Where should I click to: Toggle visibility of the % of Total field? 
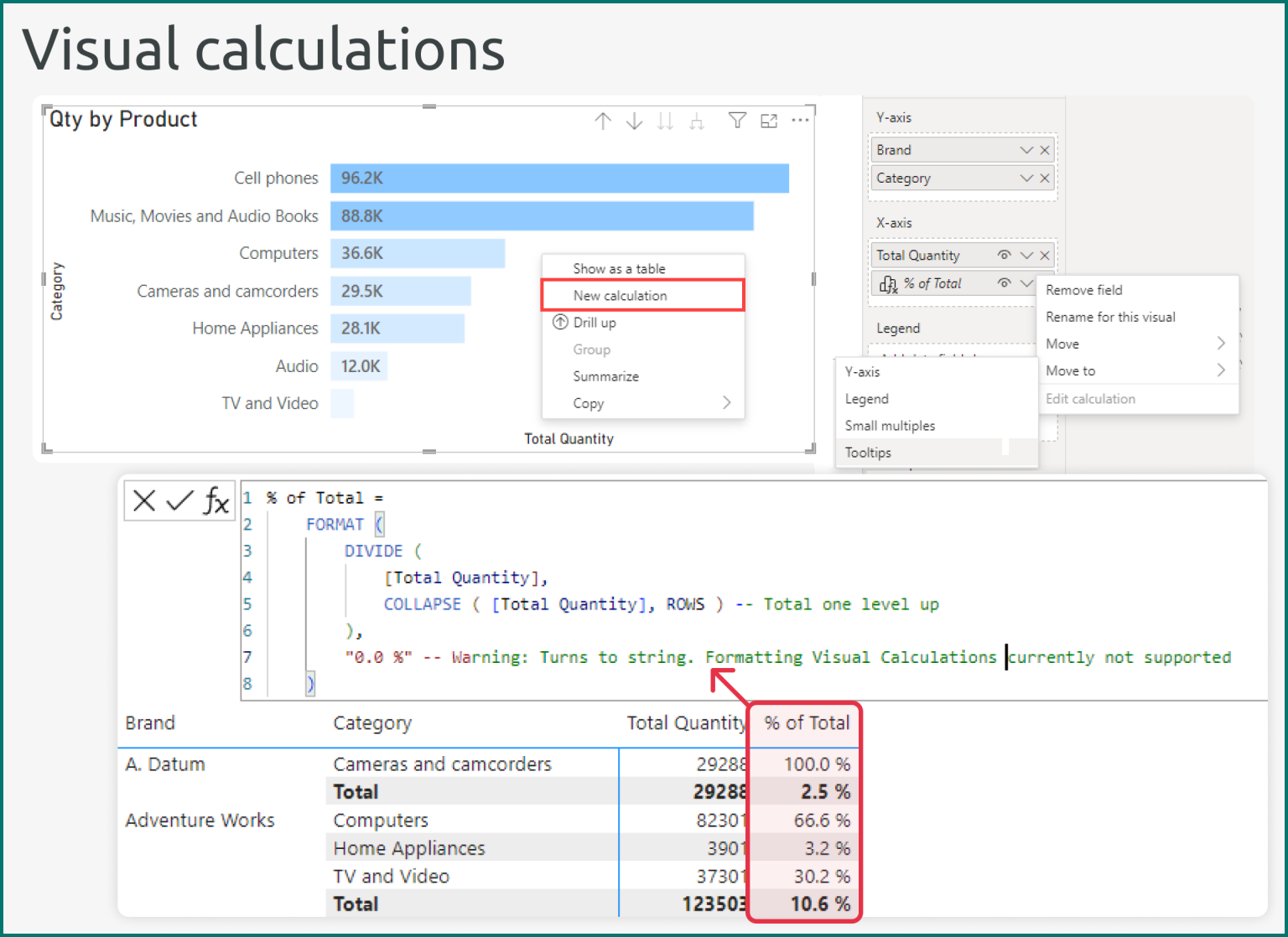1004,283
